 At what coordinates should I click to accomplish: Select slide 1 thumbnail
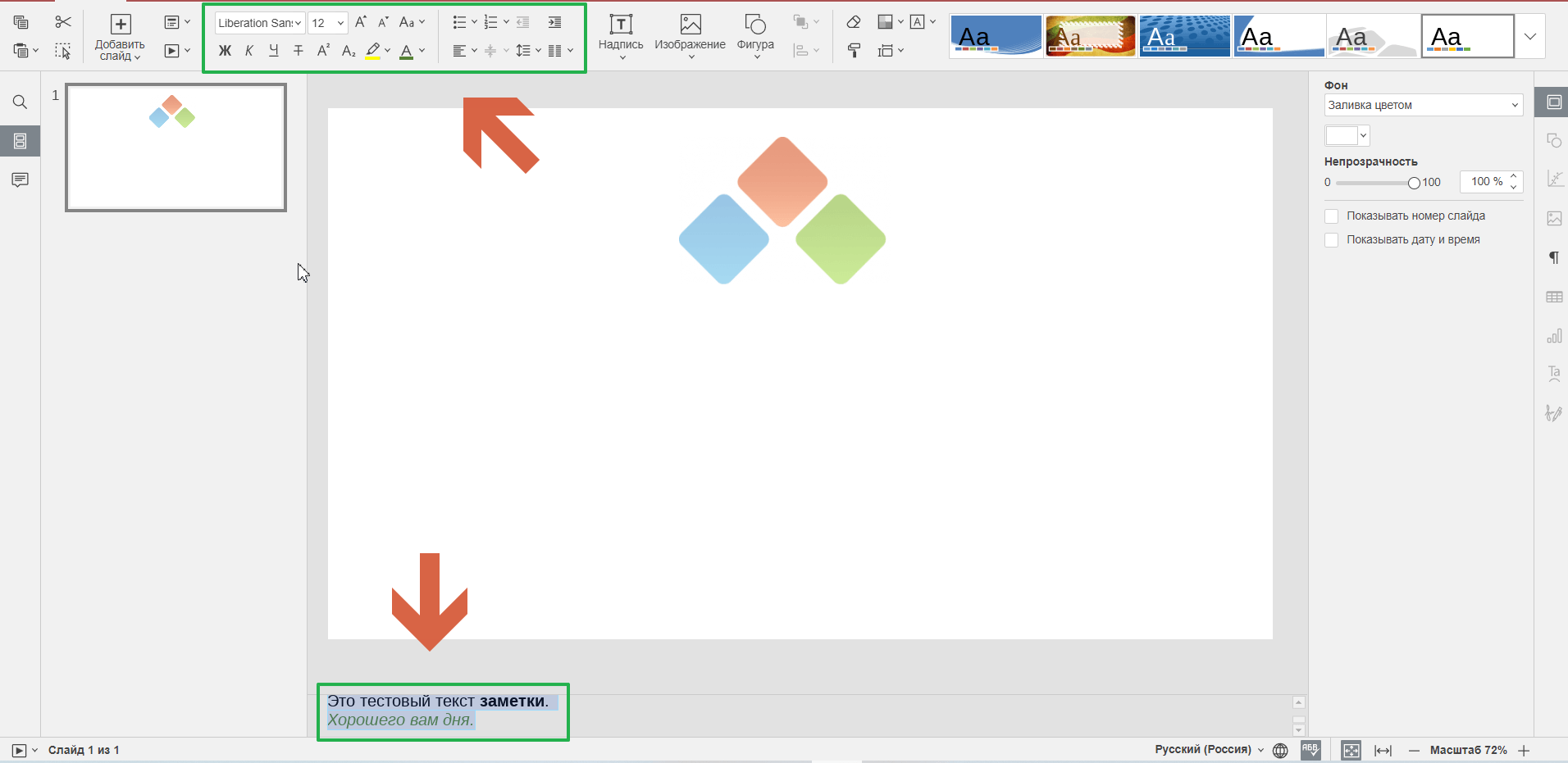click(x=176, y=148)
